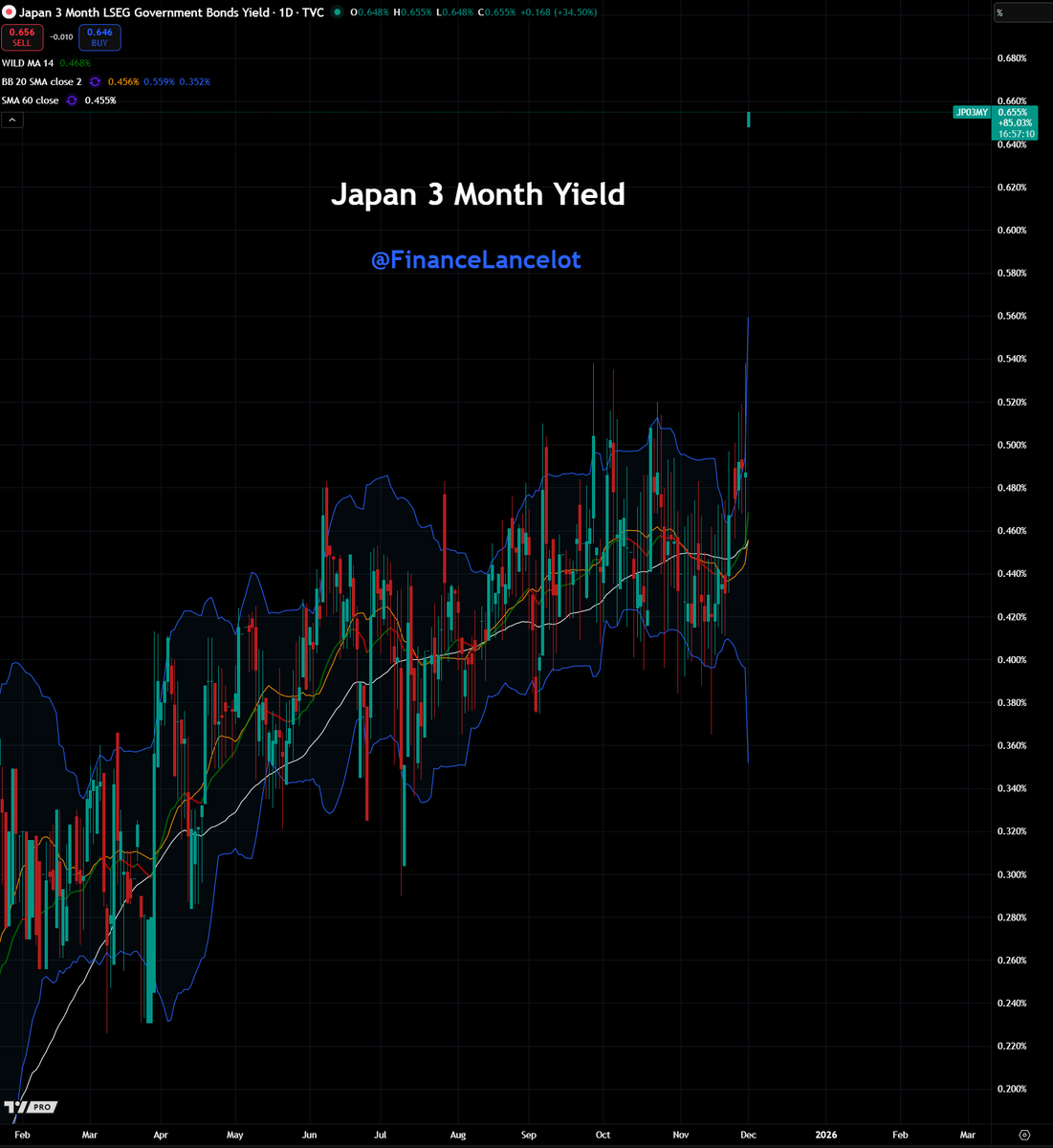Viewport: 1053px width, 1148px height.
Task: Click the 0.455% SMA 60 value
Action: [x=100, y=100]
